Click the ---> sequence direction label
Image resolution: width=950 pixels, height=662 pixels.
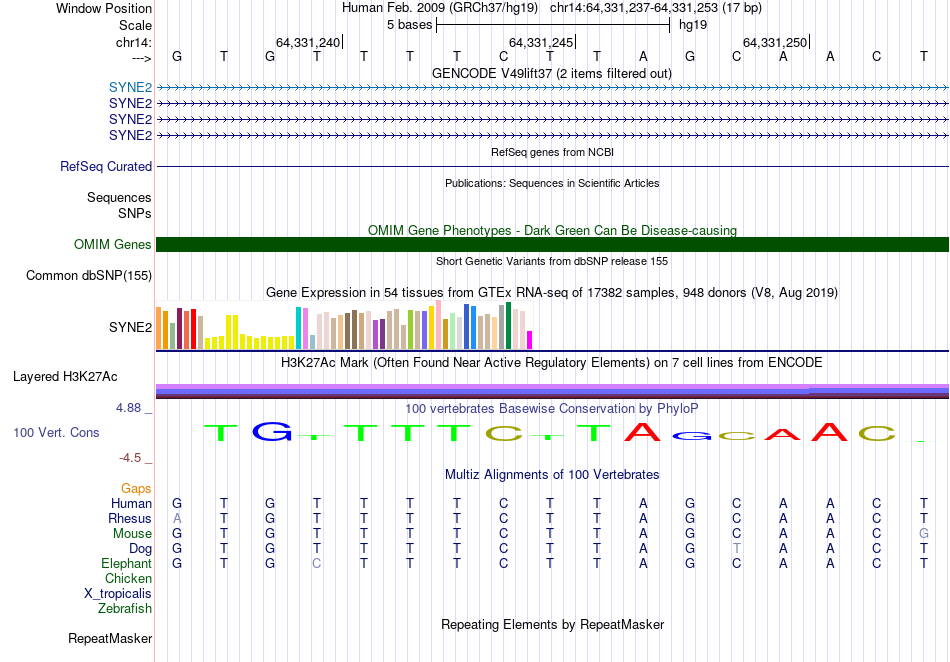tap(141, 58)
